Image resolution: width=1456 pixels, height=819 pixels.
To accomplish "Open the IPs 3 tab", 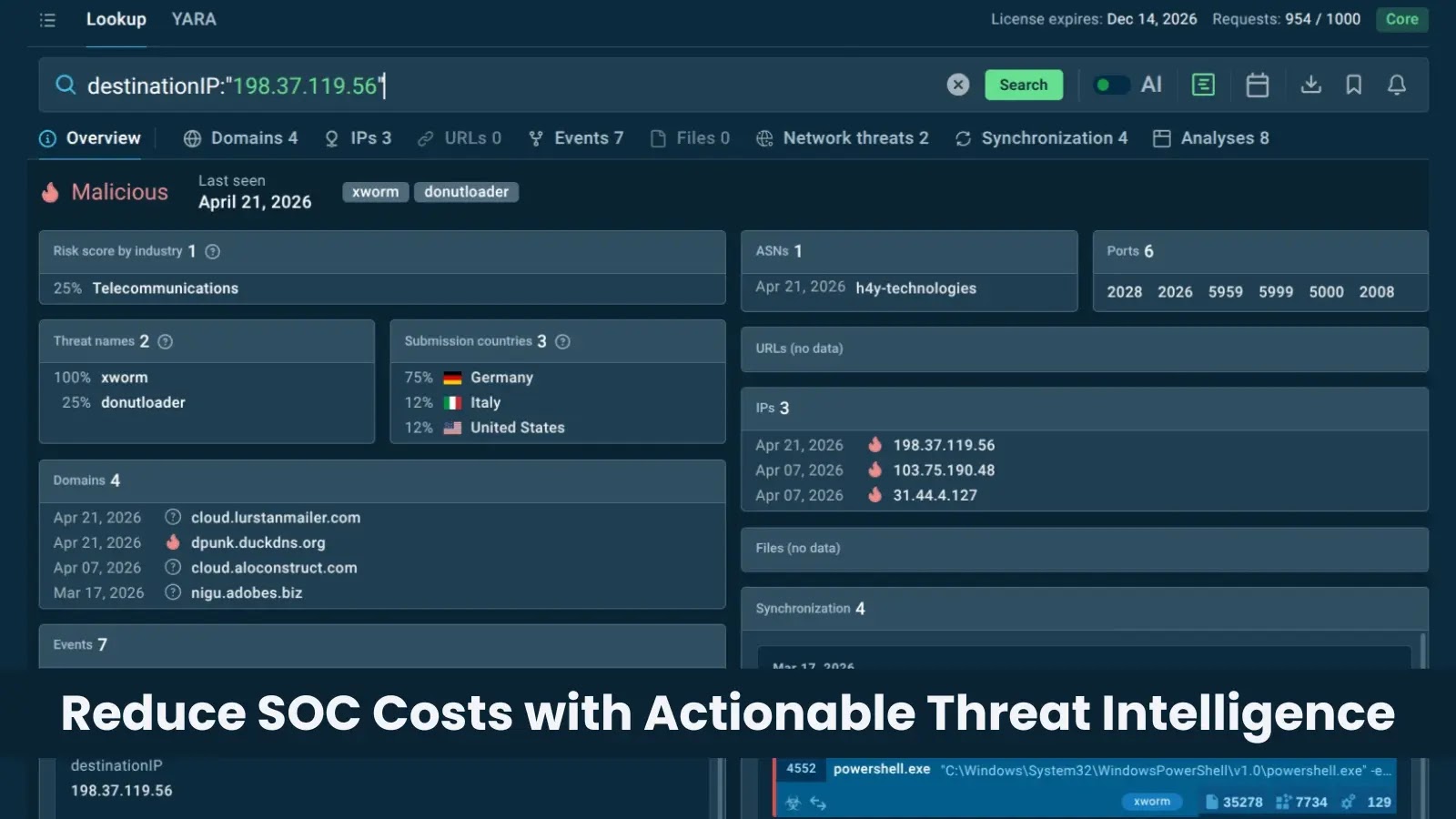I will [358, 138].
